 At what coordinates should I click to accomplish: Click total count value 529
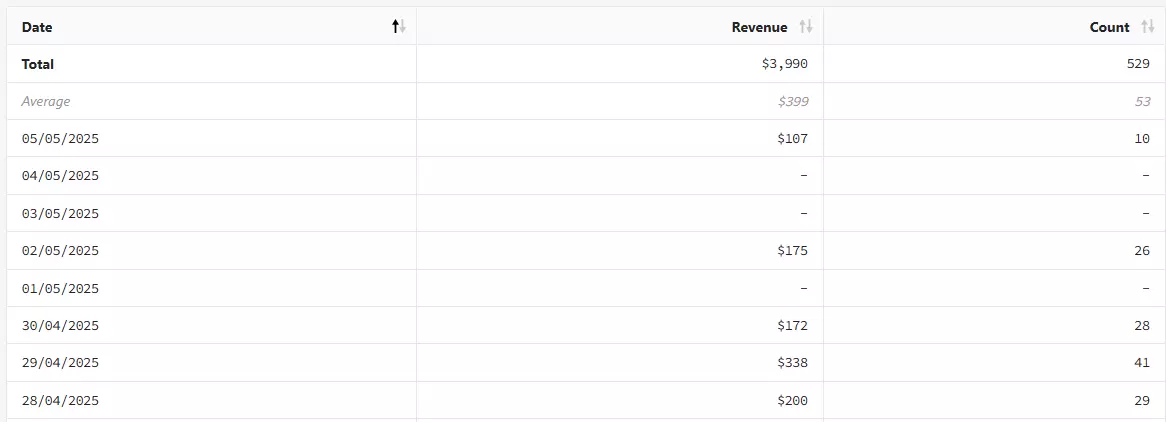(x=1138, y=64)
